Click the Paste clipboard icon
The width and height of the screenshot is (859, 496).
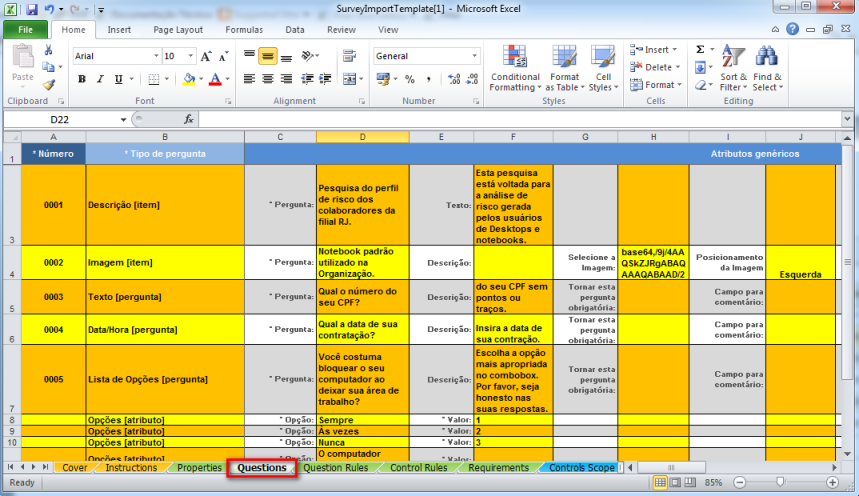pos(23,57)
